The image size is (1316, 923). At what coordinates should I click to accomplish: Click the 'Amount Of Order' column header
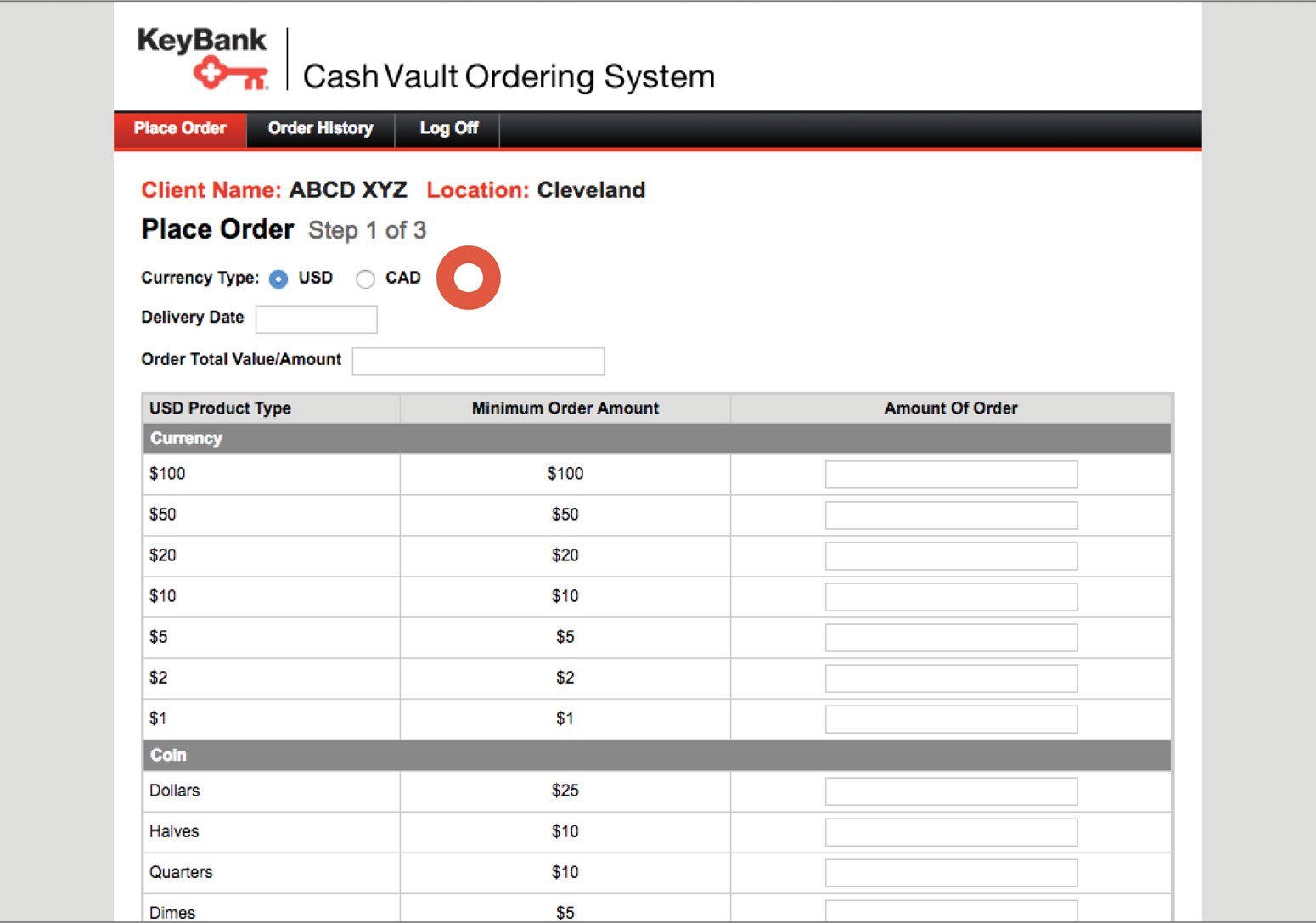click(x=951, y=408)
